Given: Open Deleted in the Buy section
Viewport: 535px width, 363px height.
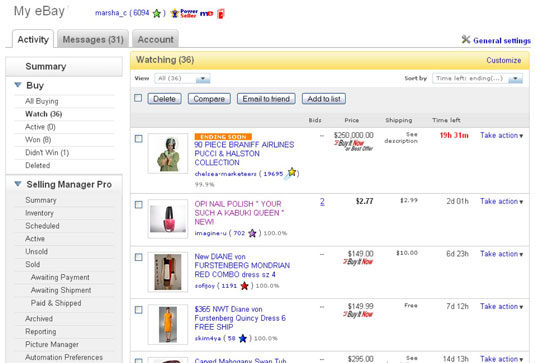Looking at the screenshot, I should pos(38,165).
